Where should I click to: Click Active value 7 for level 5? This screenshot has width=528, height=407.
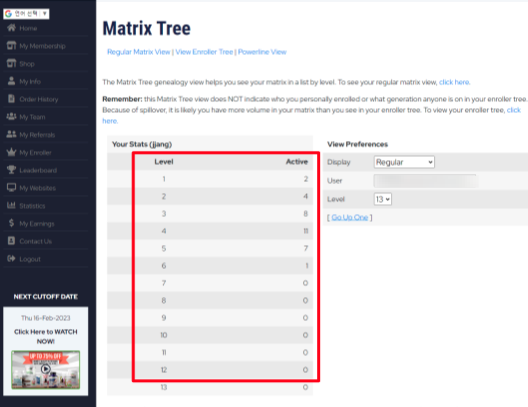point(306,248)
